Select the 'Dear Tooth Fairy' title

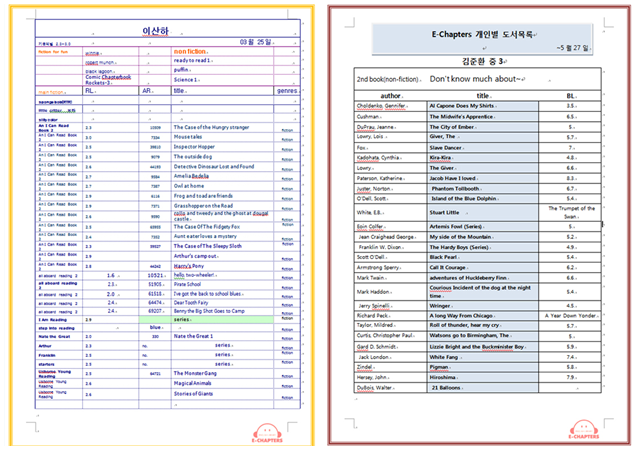pyautogui.click(x=191, y=303)
